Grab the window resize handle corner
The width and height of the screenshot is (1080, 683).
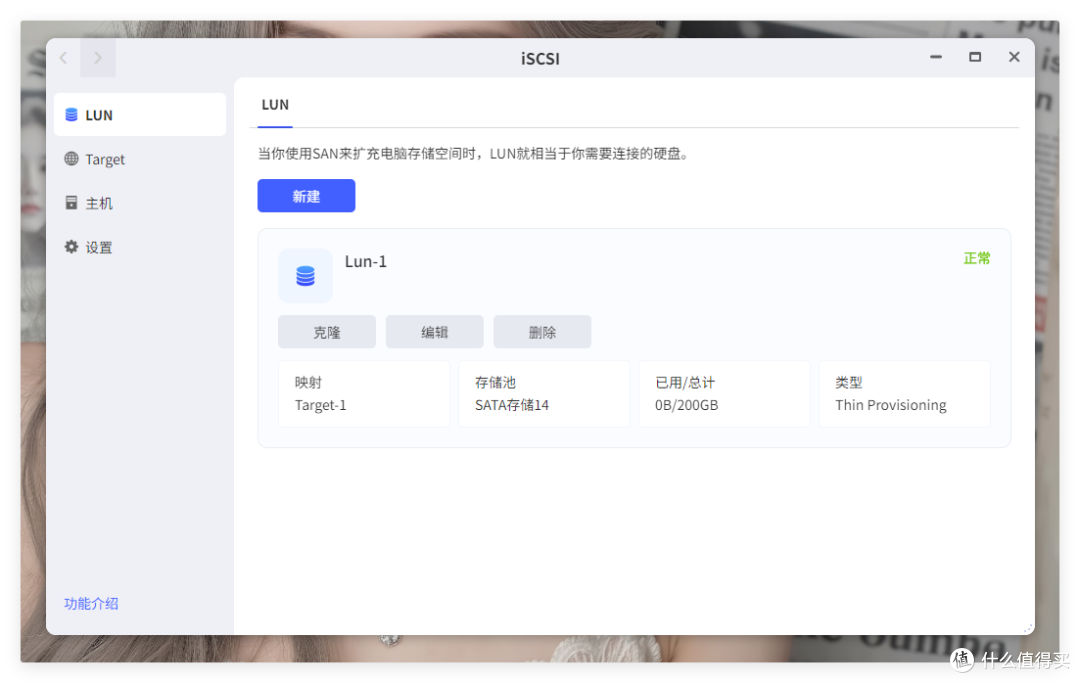[1028, 628]
